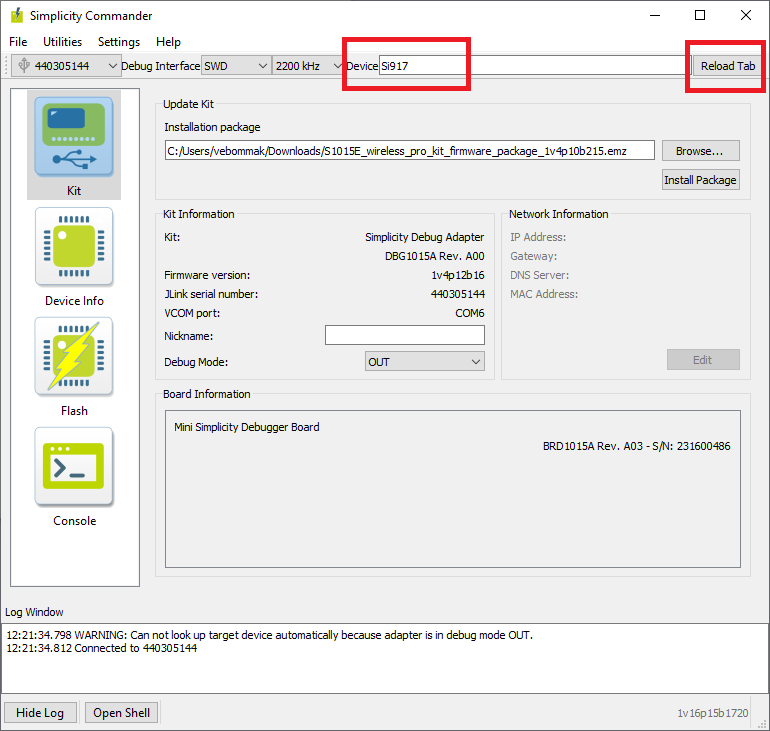Expand the adapter serial number dropdown
The image size is (770, 731).
[112, 66]
